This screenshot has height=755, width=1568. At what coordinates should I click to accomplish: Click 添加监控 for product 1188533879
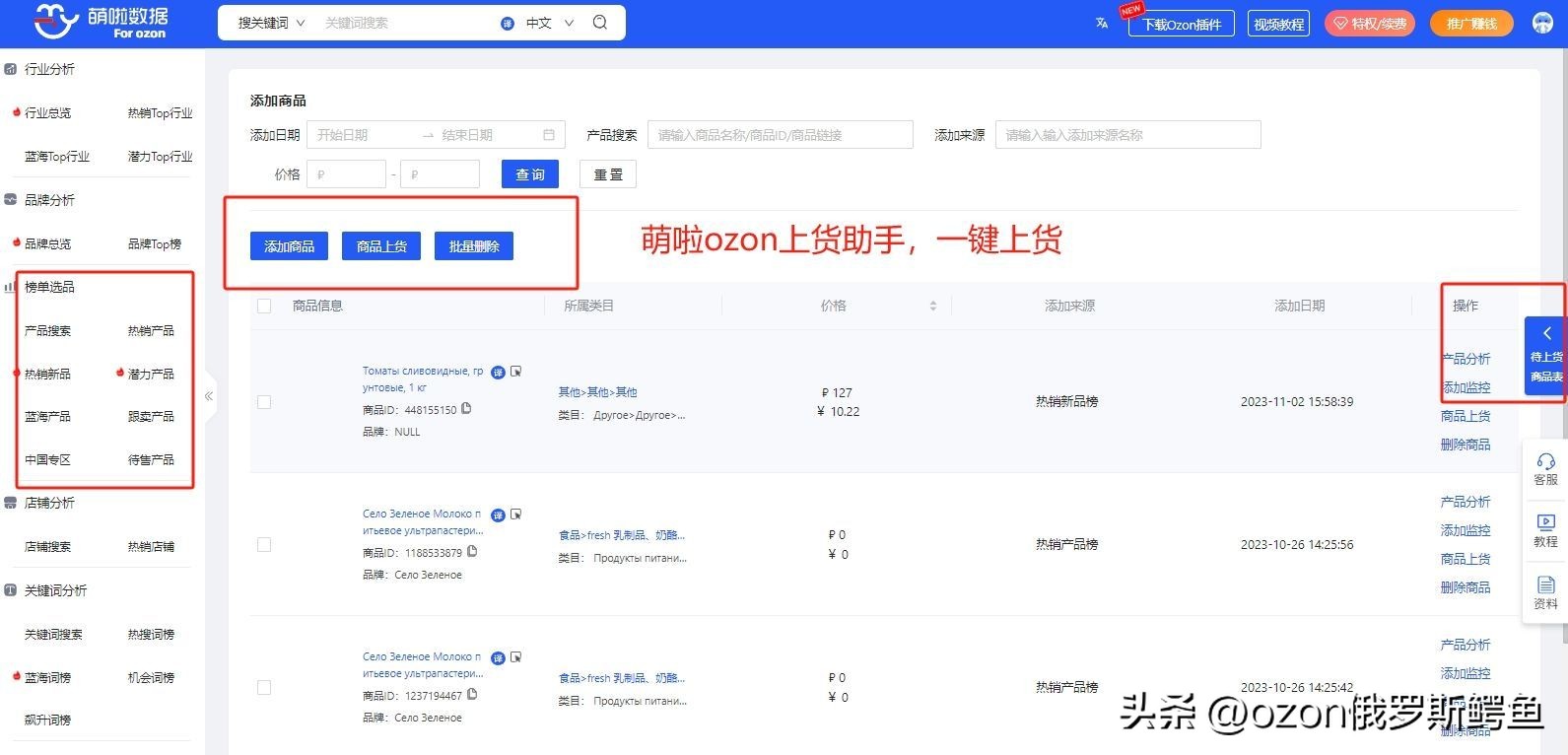click(1466, 530)
